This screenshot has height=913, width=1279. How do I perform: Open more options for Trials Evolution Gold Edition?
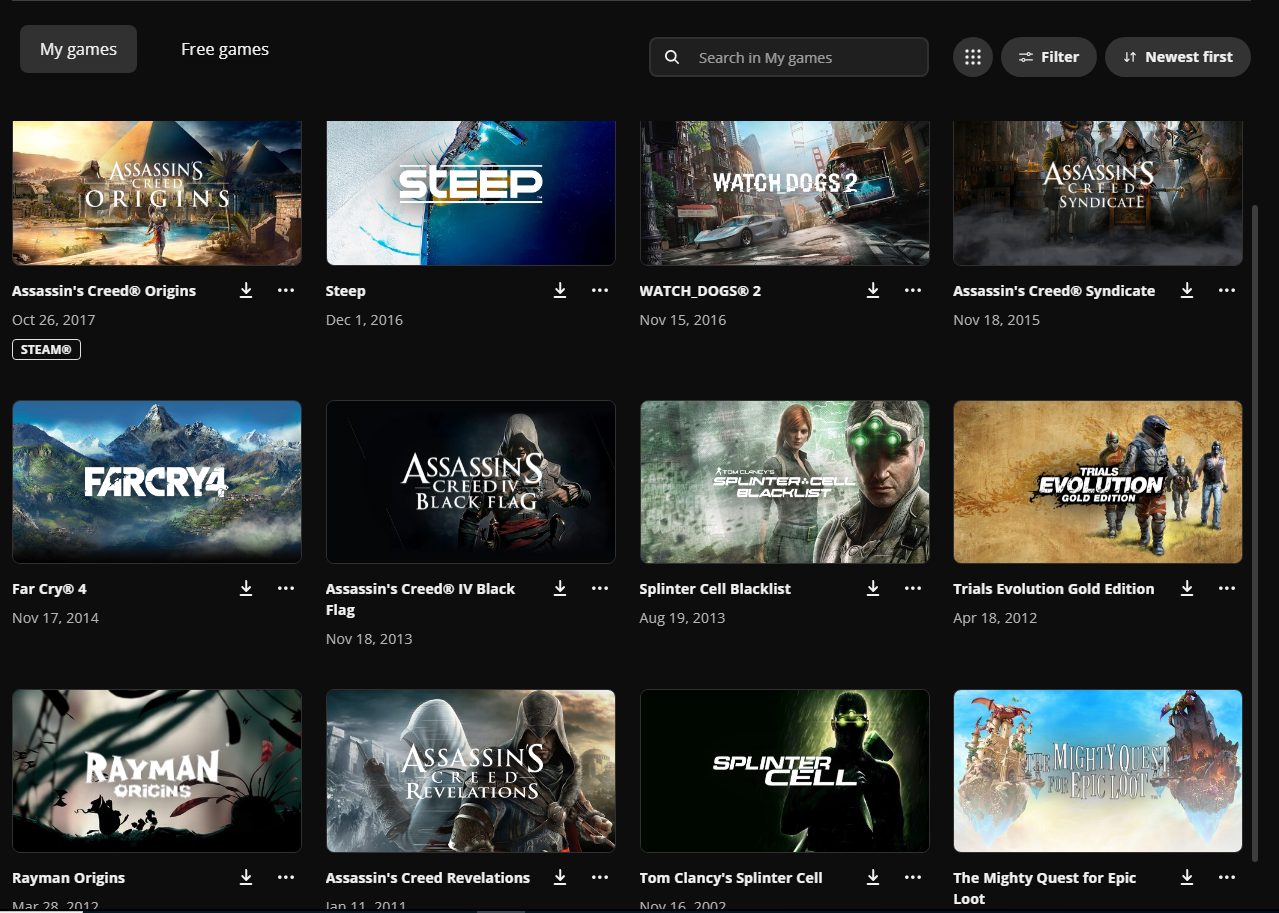click(1227, 588)
